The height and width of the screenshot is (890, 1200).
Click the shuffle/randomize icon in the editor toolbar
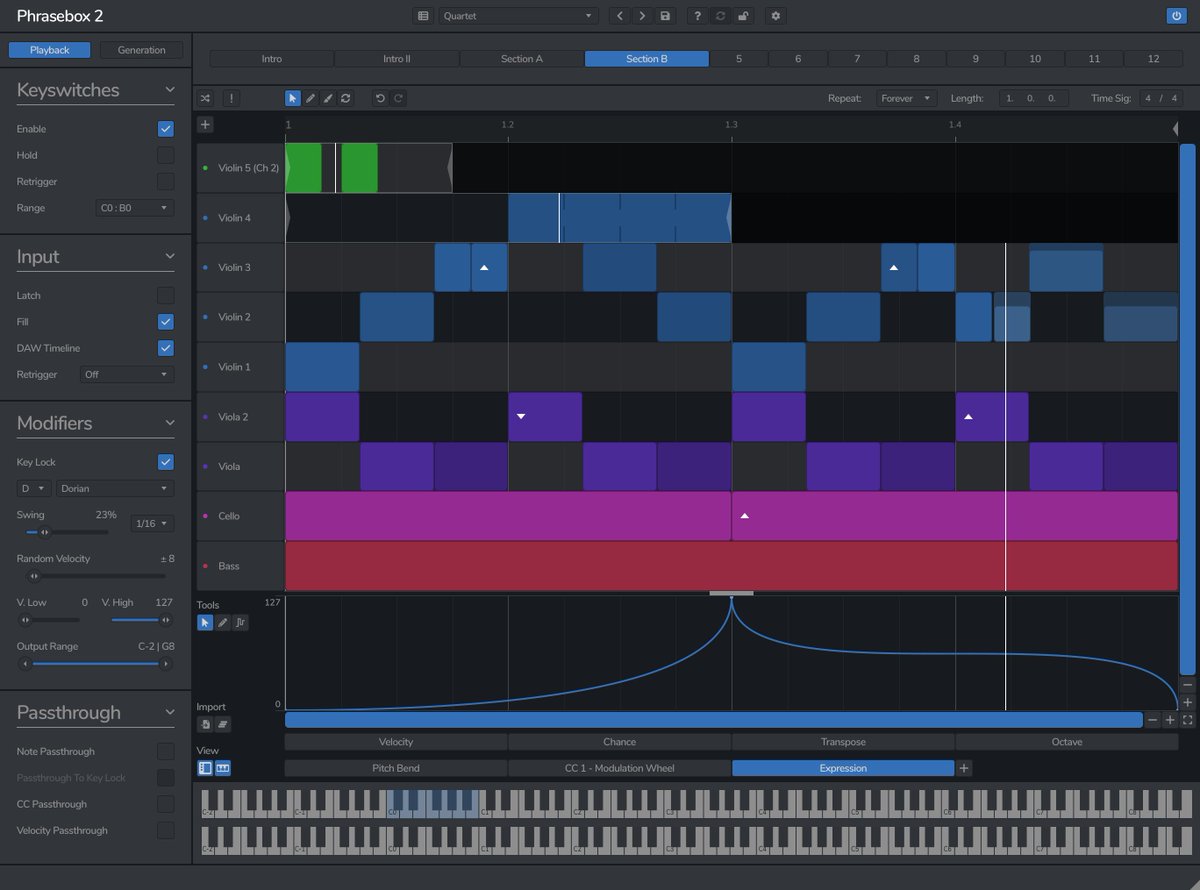(x=206, y=97)
